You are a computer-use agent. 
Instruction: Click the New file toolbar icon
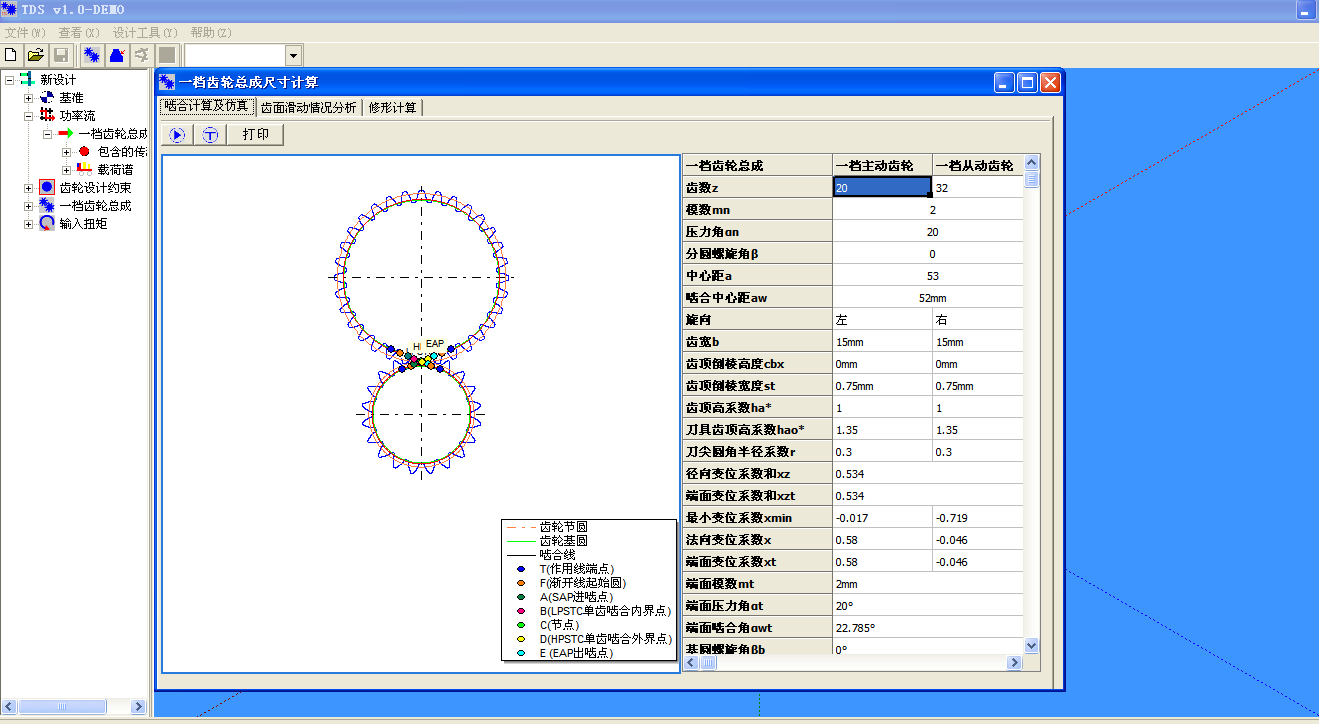pyautogui.click(x=11, y=55)
